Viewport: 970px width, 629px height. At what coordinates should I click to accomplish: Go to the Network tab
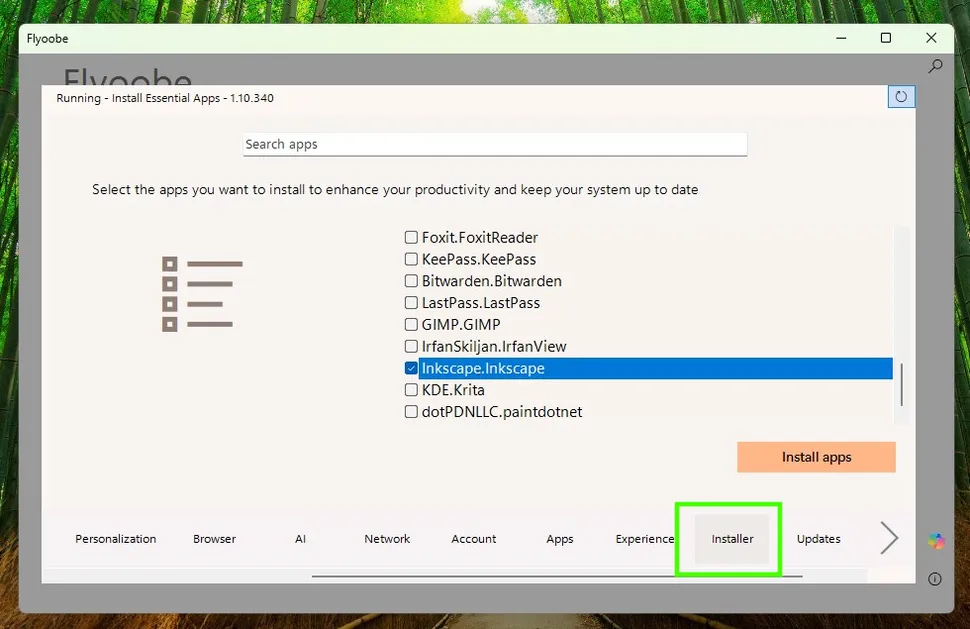click(387, 538)
